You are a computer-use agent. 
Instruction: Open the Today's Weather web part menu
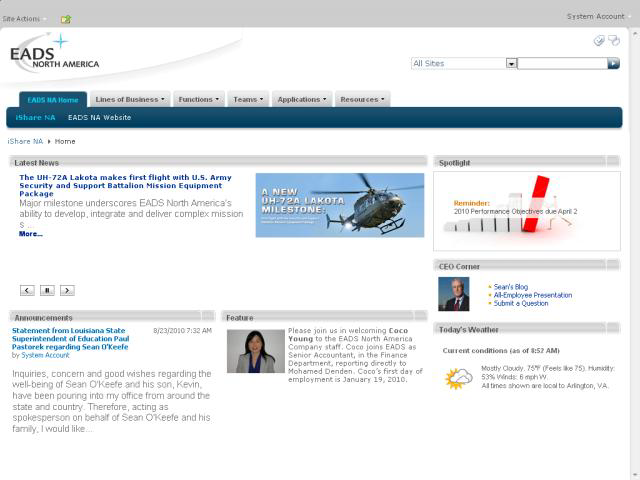tap(613, 329)
